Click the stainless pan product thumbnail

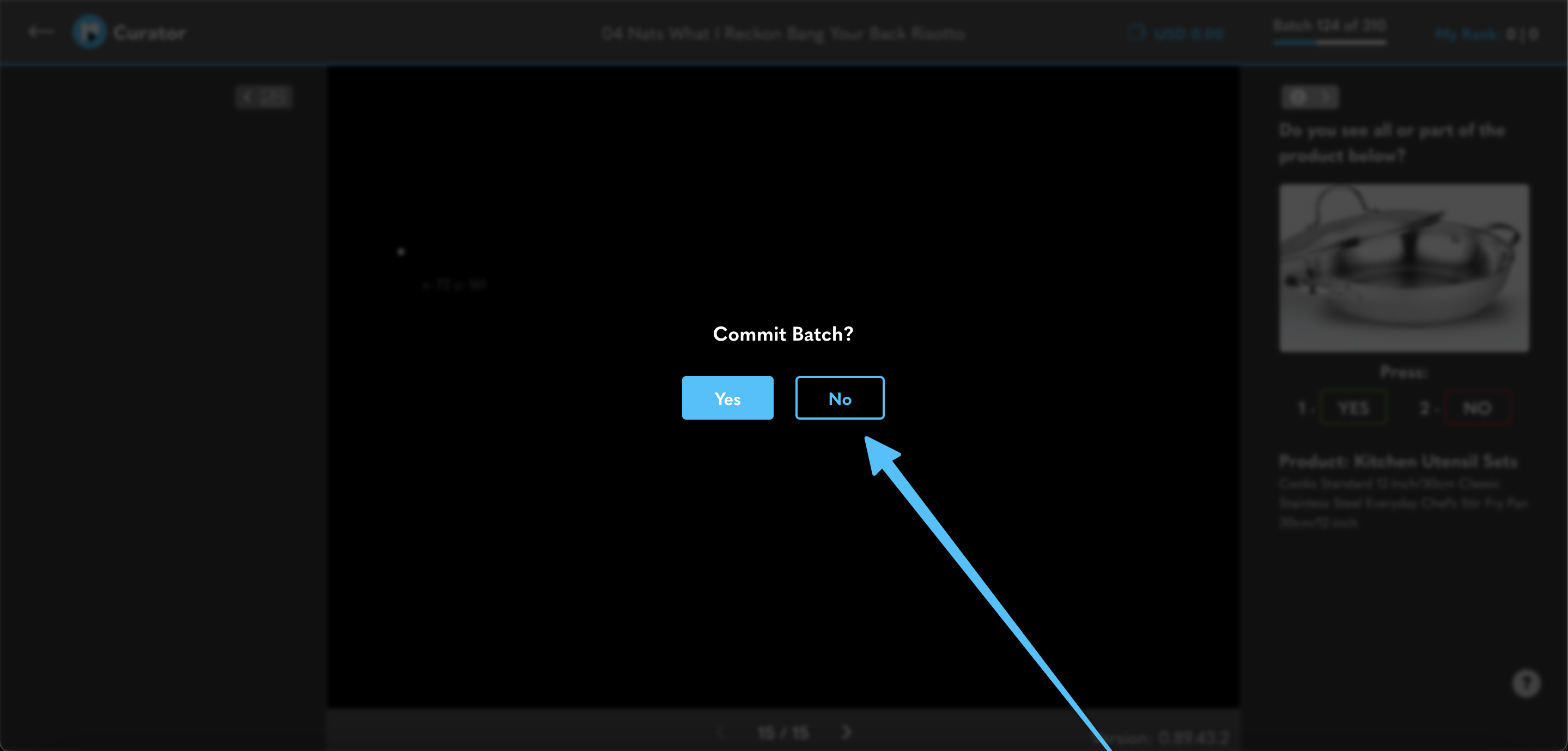coord(1403,268)
